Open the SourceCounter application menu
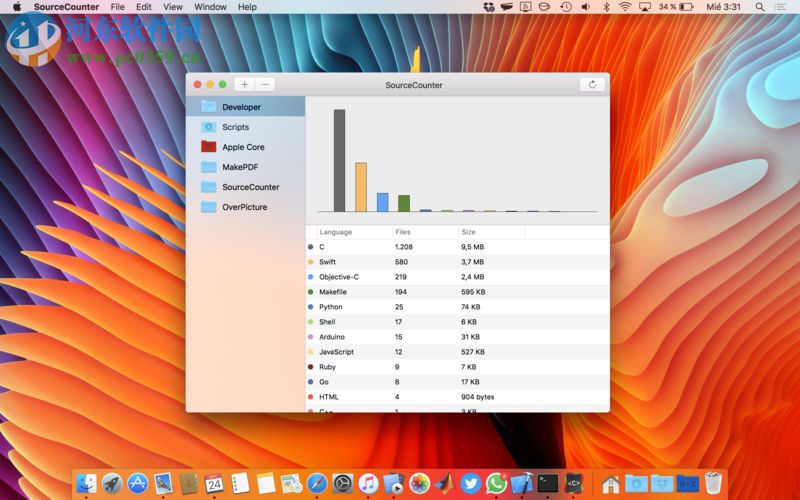Image resolution: width=800 pixels, height=500 pixels. click(66, 7)
